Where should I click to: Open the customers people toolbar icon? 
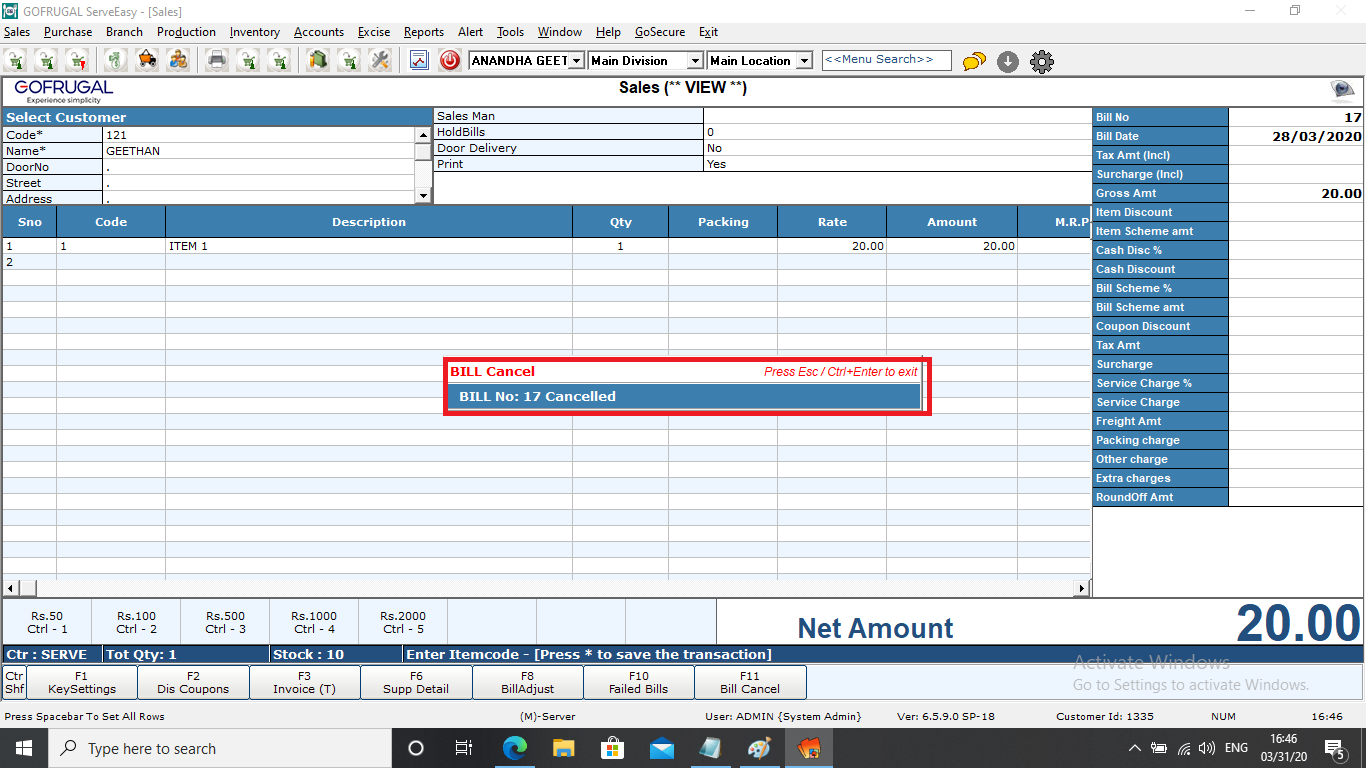tap(178, 60)
